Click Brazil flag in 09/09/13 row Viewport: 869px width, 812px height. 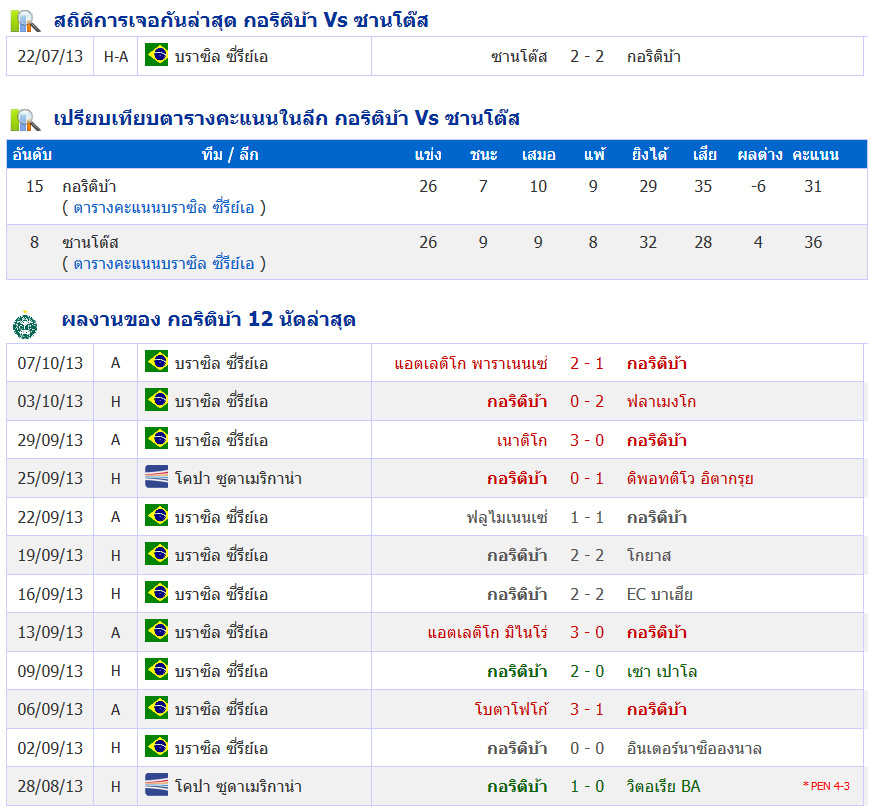[x=156, y=670]
